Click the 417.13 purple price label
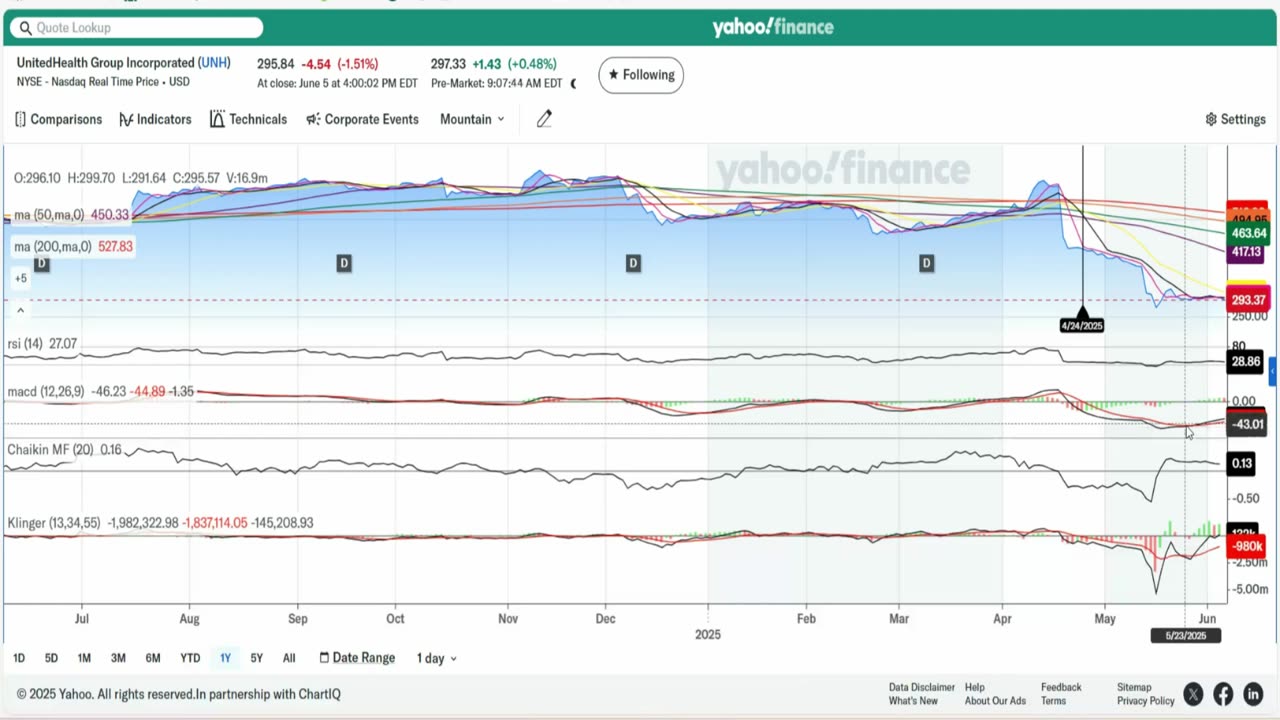1280x720 pixels. click(x=1248, y=253)
